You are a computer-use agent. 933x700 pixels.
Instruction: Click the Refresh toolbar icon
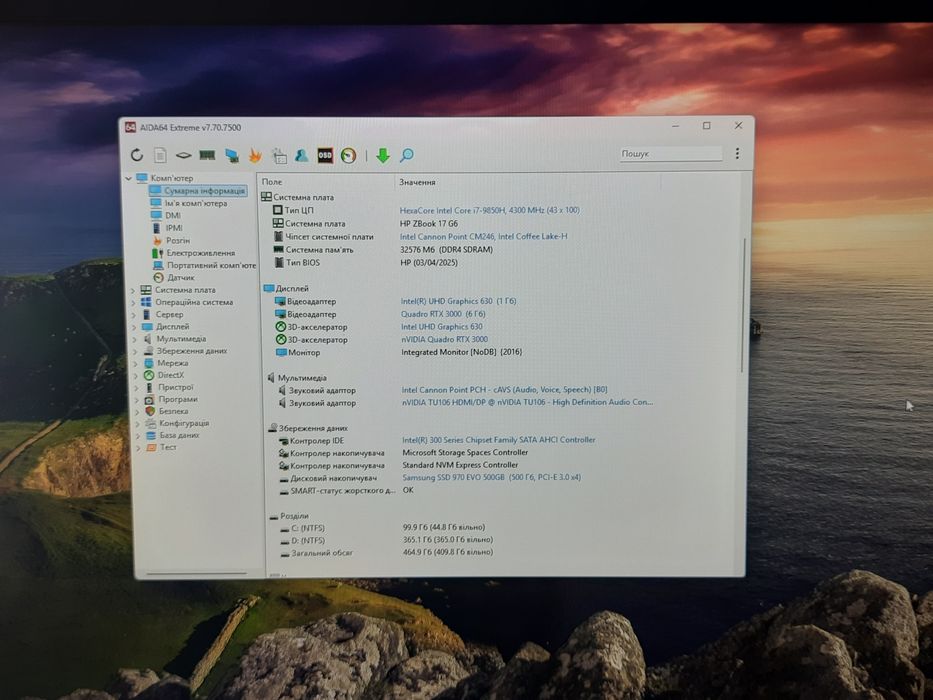pos(137,155)
